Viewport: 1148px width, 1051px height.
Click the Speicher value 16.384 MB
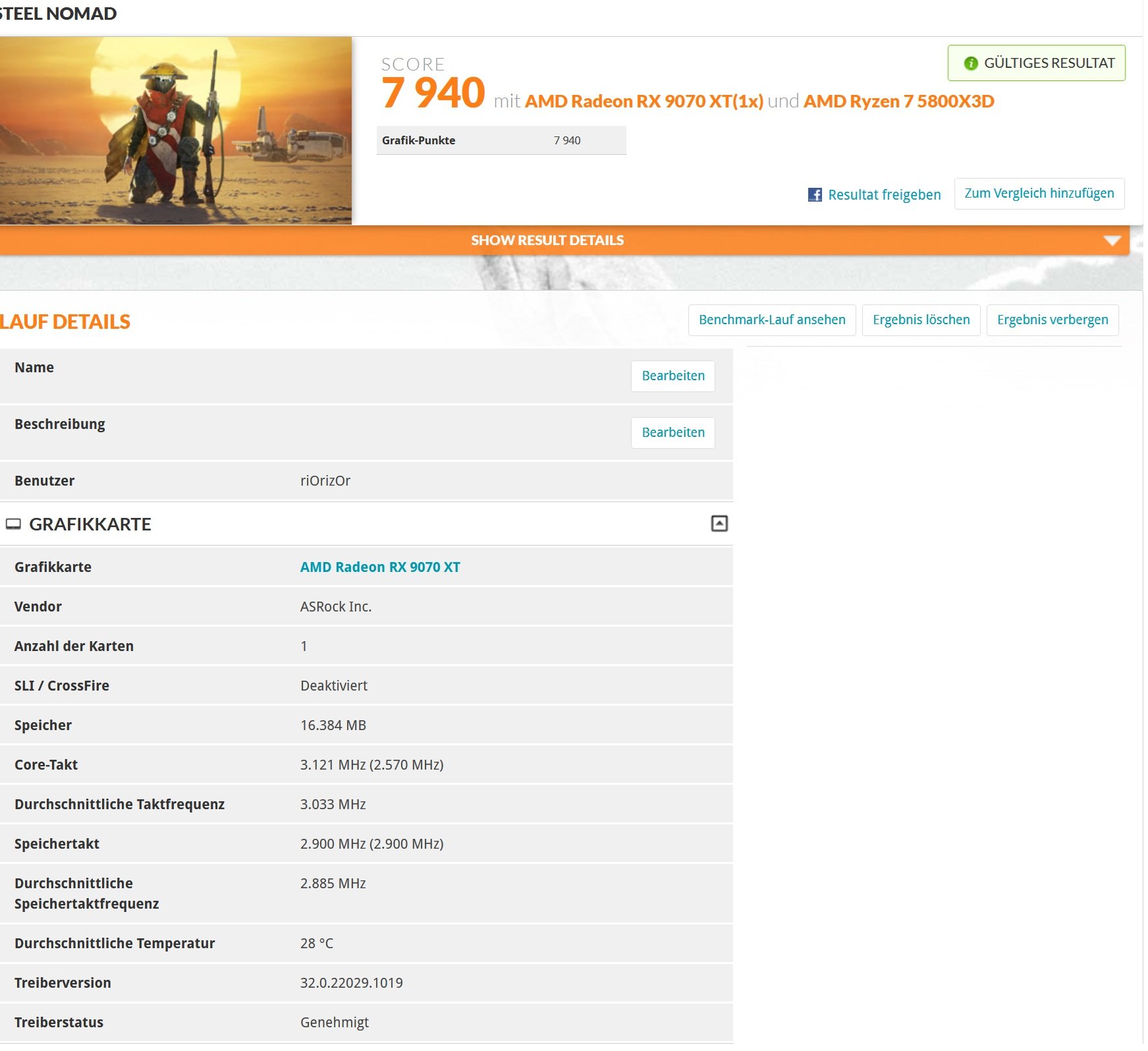tap(333, 725)
